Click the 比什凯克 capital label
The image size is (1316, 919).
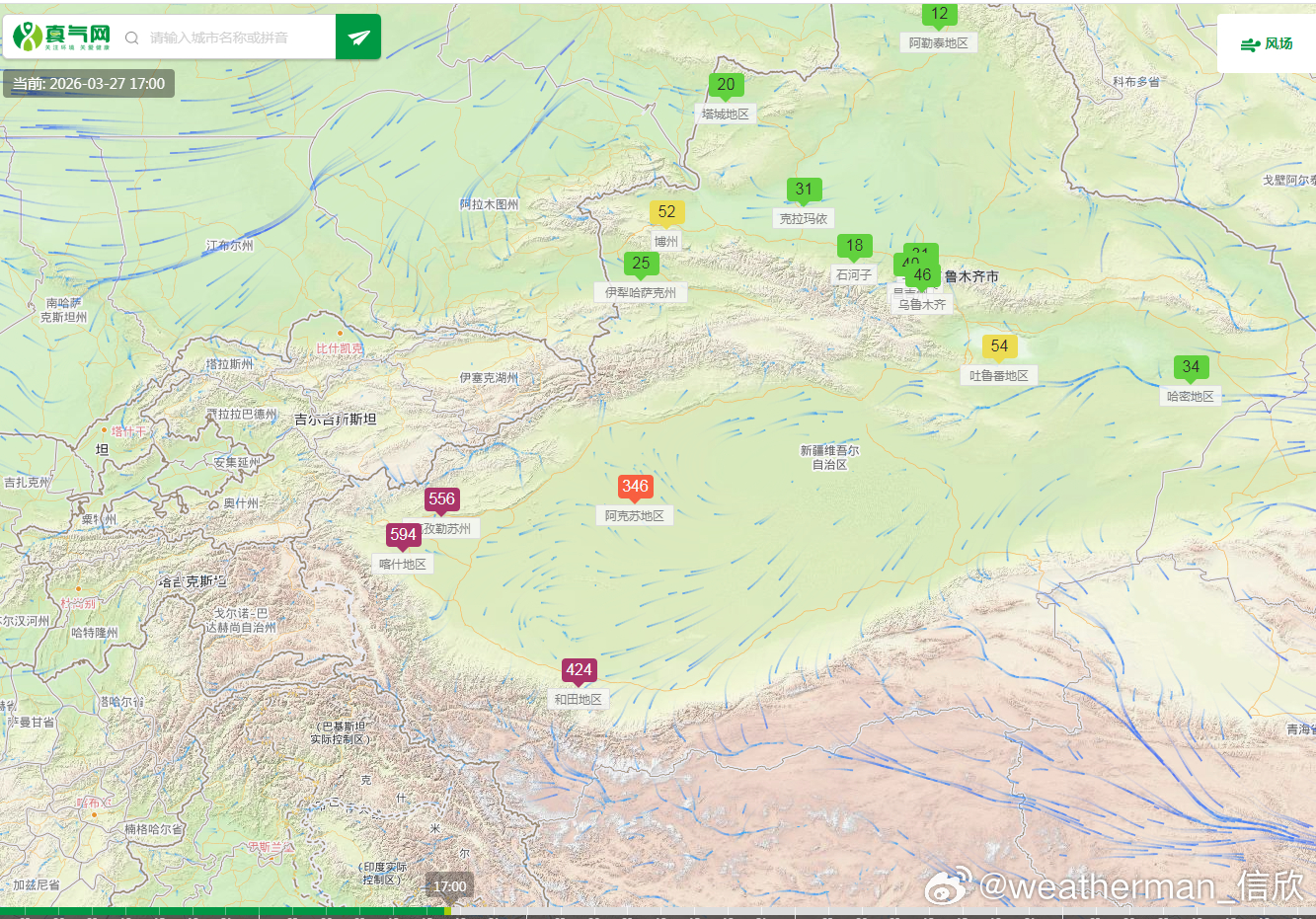tap(340, 348)
